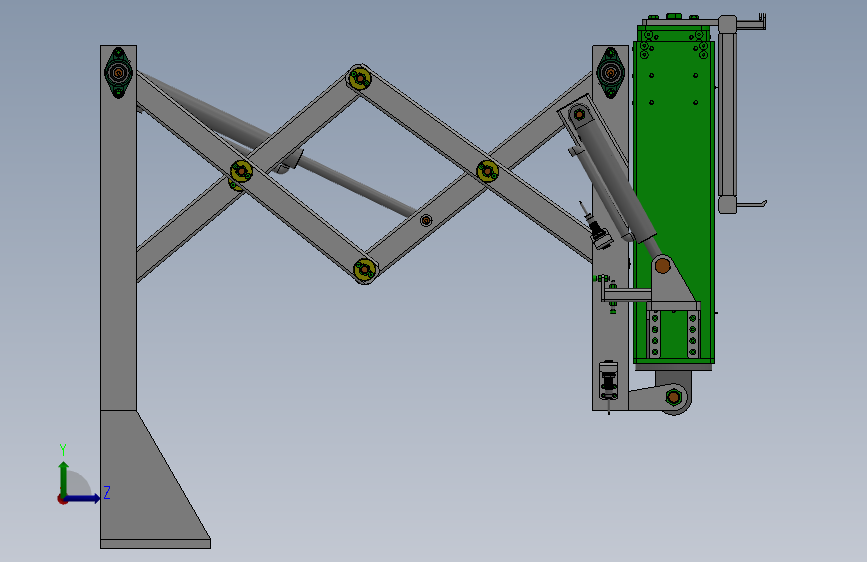
Task: Select the small brown pin on the lower scissor arm
Action: pyautogui.click(x=425, y=220)
